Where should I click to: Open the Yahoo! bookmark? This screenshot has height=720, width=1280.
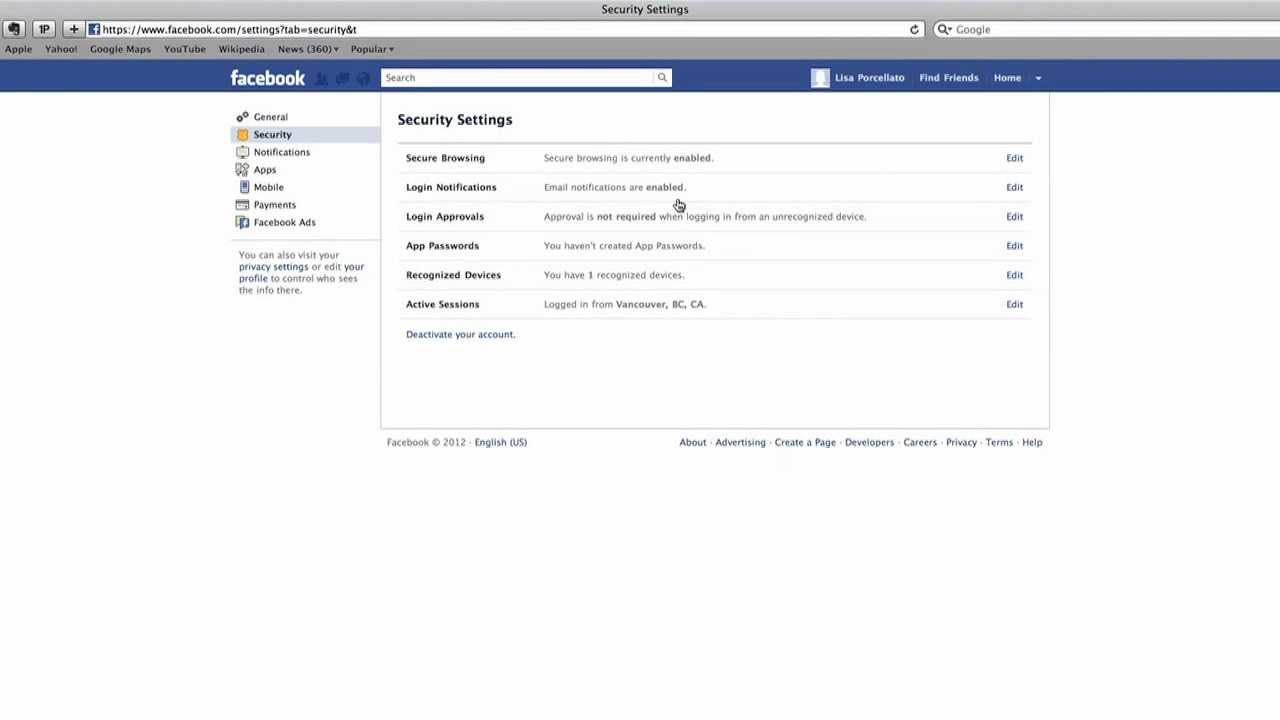(61, 49)
